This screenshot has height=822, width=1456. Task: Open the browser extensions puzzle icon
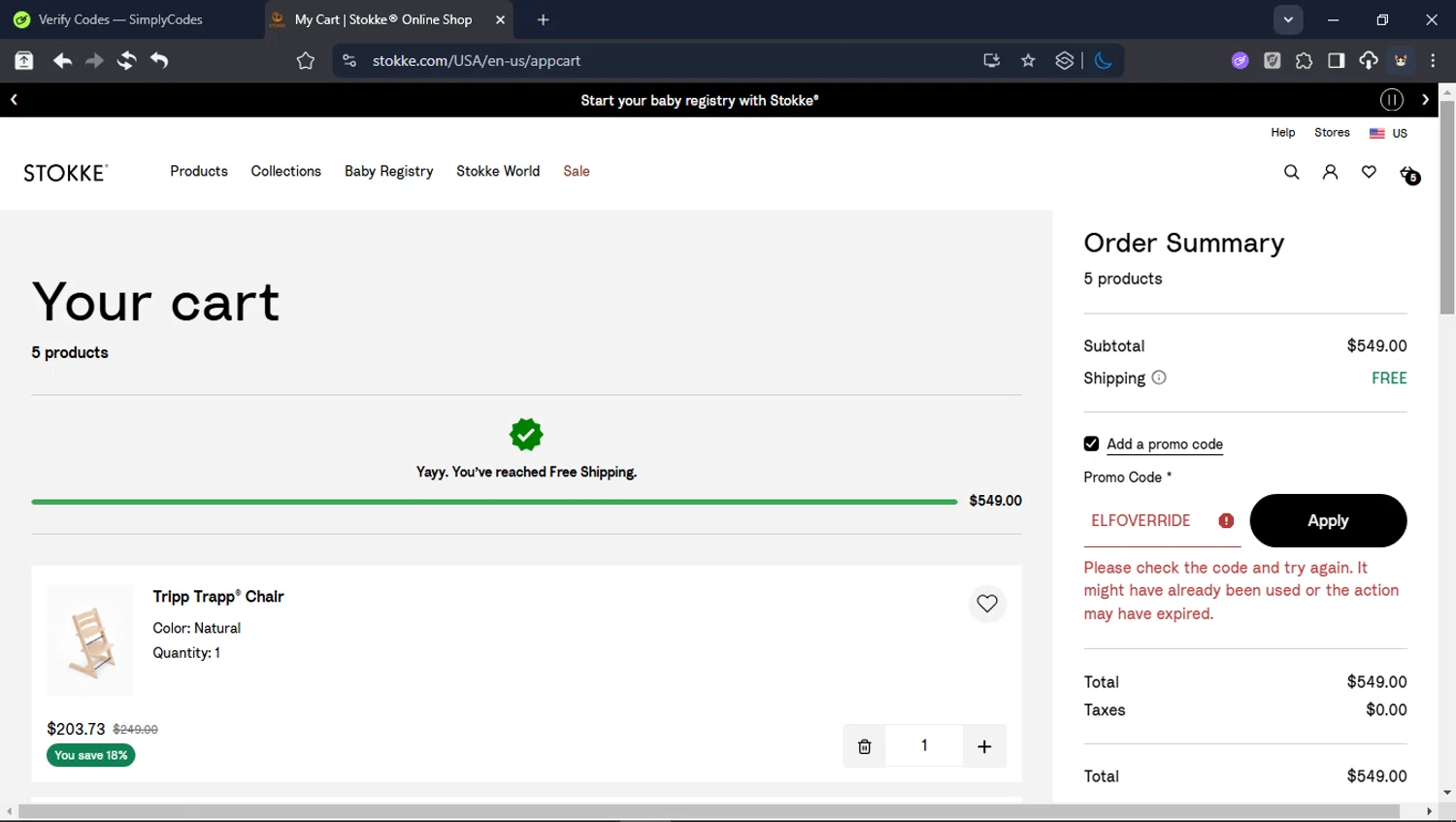coord(1304,60)
